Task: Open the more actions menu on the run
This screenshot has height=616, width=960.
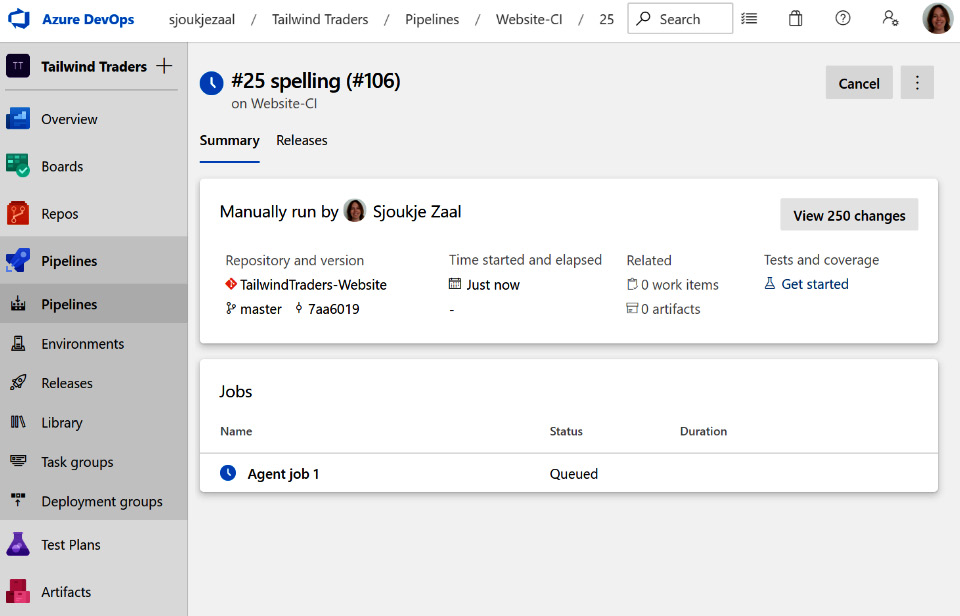Action: tap(917, 83)
